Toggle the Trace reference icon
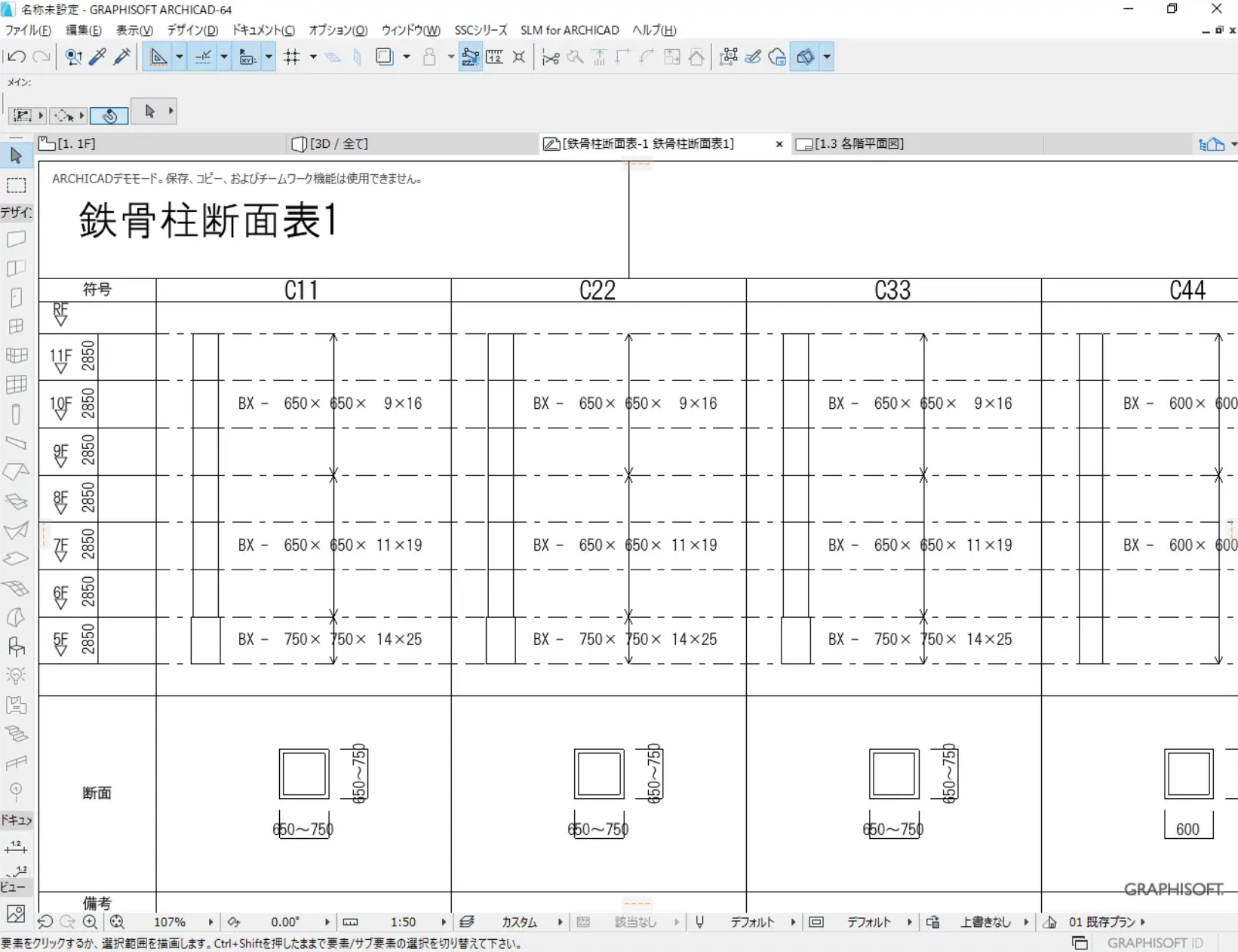 (x=385, y=57)
